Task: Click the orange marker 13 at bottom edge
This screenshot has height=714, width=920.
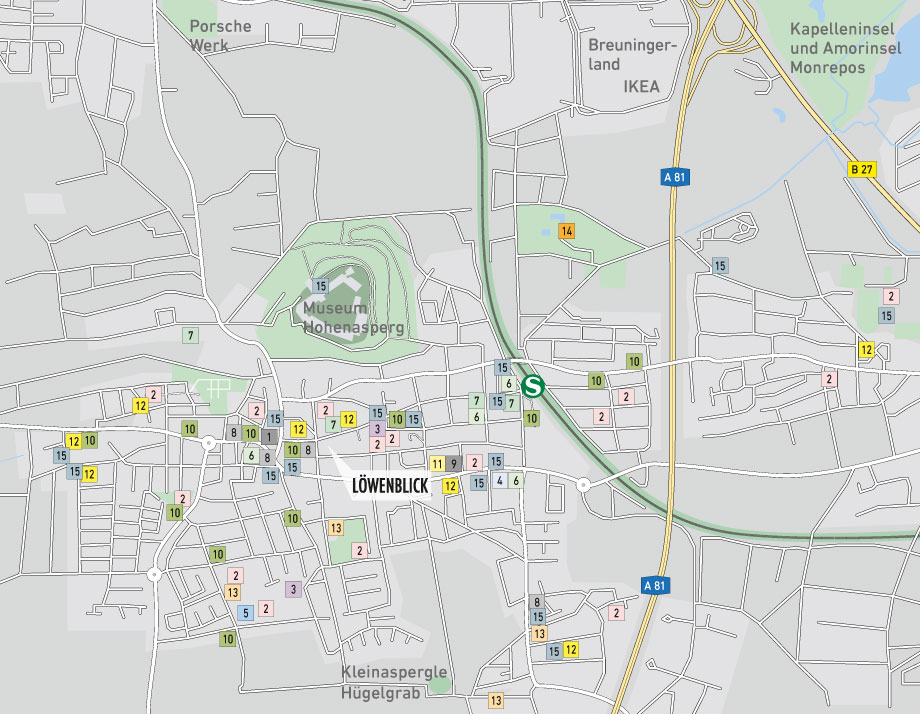Action: 495,700
